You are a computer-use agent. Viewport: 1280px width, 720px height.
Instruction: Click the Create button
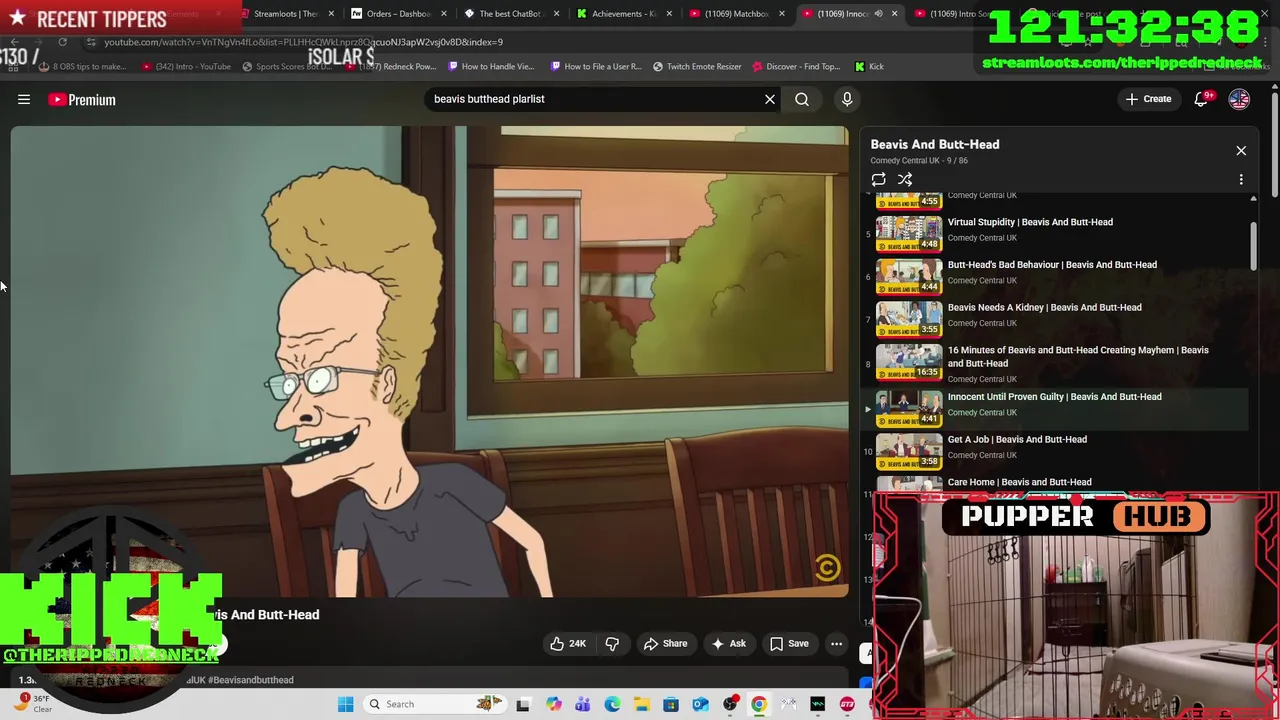pyautogui.click(x=1148, y=99)
